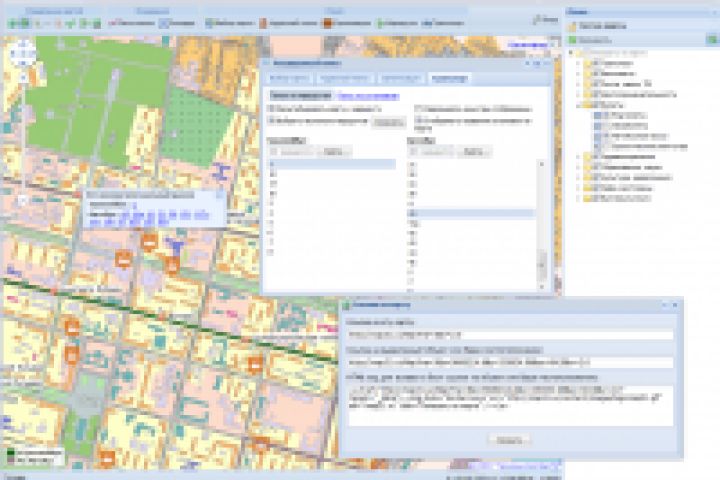Toggle the lower-left checkbox beside the grey button
Viewport: 720px width, 480px height.
tap(270, 121)
